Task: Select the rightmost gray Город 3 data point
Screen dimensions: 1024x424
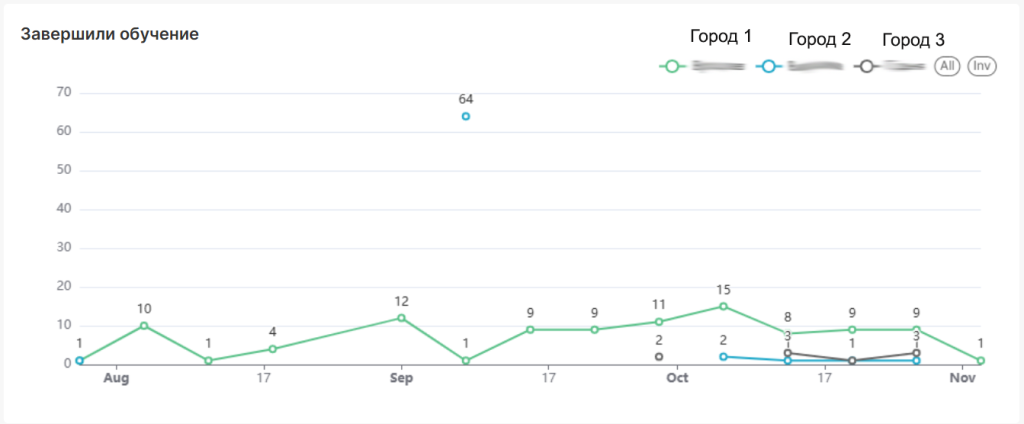Action: coord(916,353)
